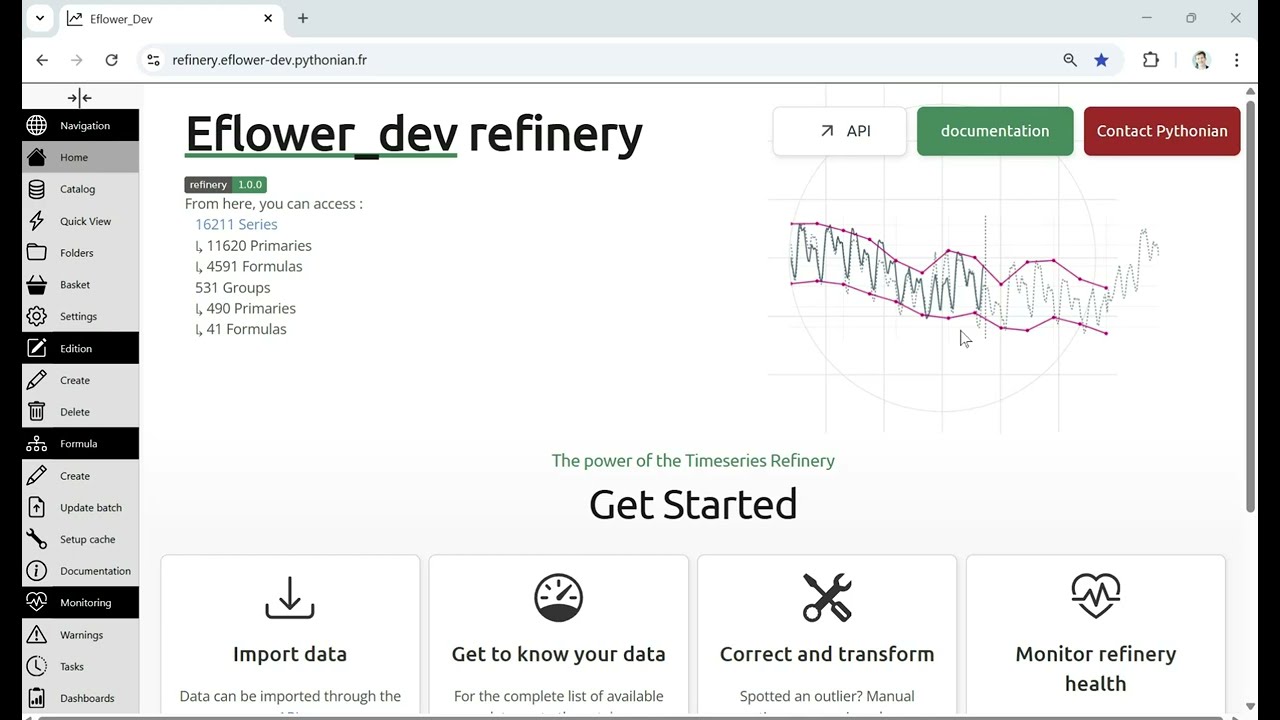Open the Chrome three-dot menu

[1237, 60]
